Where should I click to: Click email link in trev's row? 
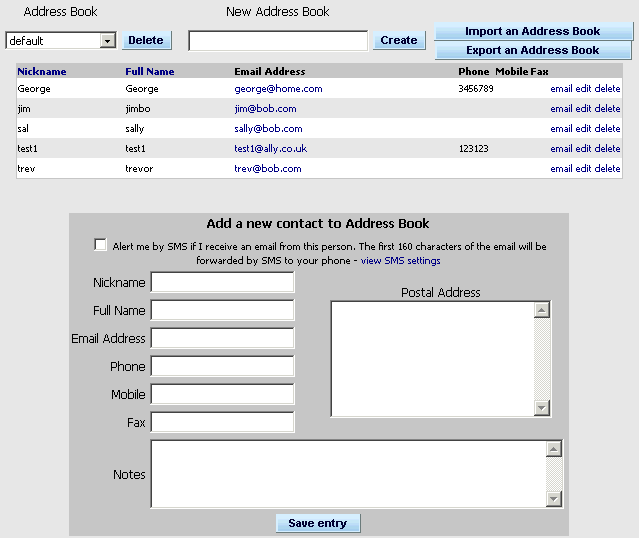(x=562, y=169)
